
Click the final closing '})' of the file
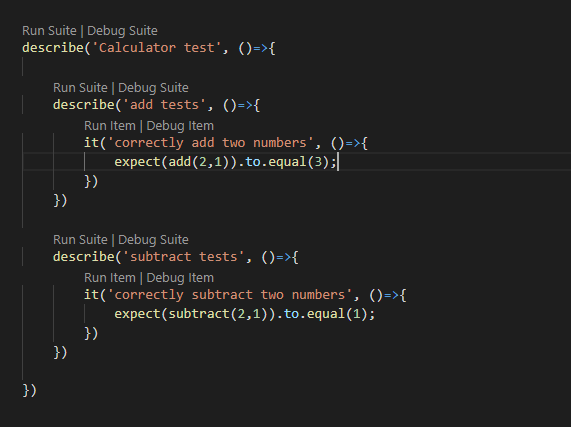(x=29, y=390)
